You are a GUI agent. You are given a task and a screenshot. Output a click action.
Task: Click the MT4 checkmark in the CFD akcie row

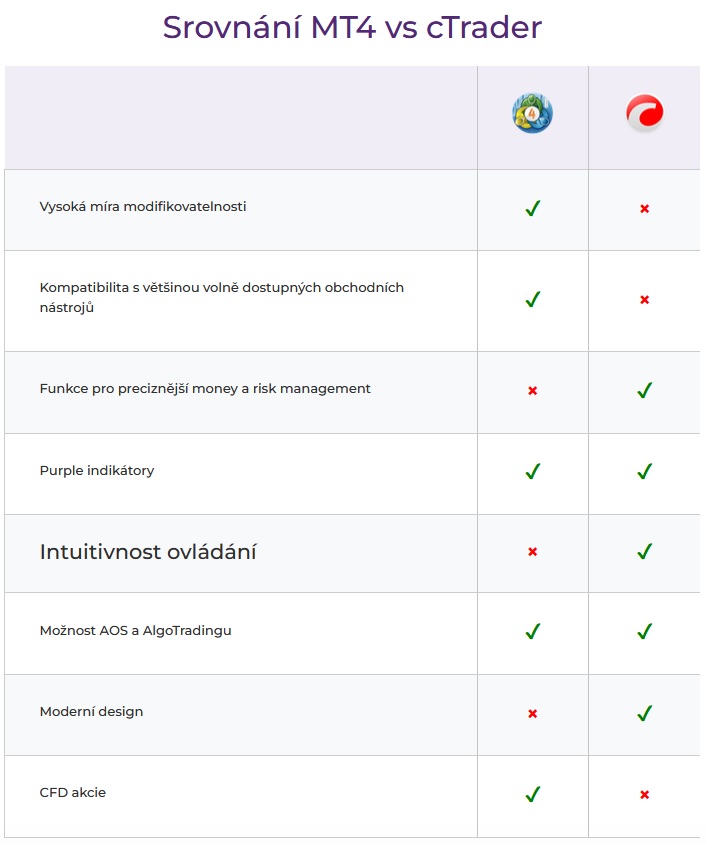533,794
